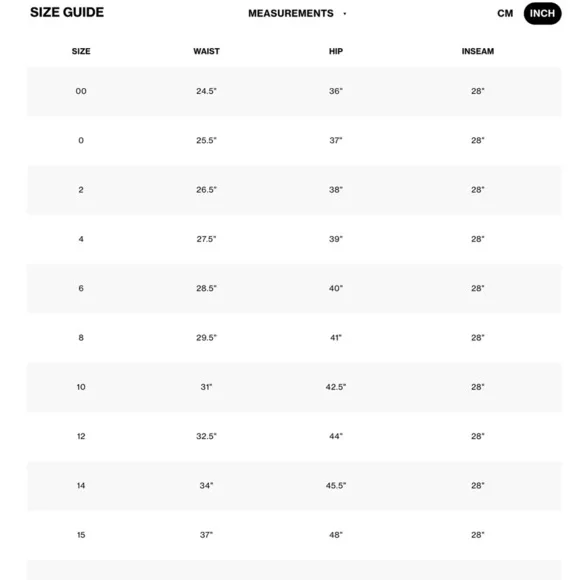Click the 42.5" hip measurement
This screenshot has width=580, height=580.
click(x=336, y=387)
